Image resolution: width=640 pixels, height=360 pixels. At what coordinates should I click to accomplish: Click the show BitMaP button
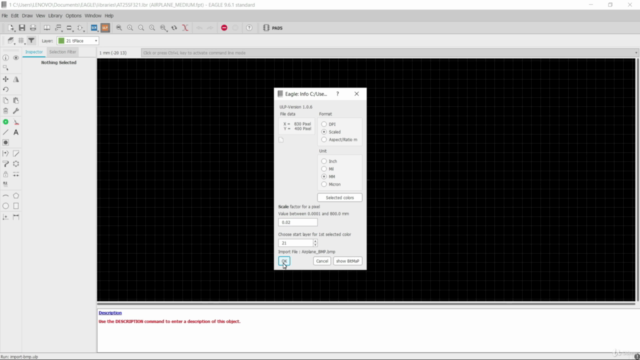point(347,261)
